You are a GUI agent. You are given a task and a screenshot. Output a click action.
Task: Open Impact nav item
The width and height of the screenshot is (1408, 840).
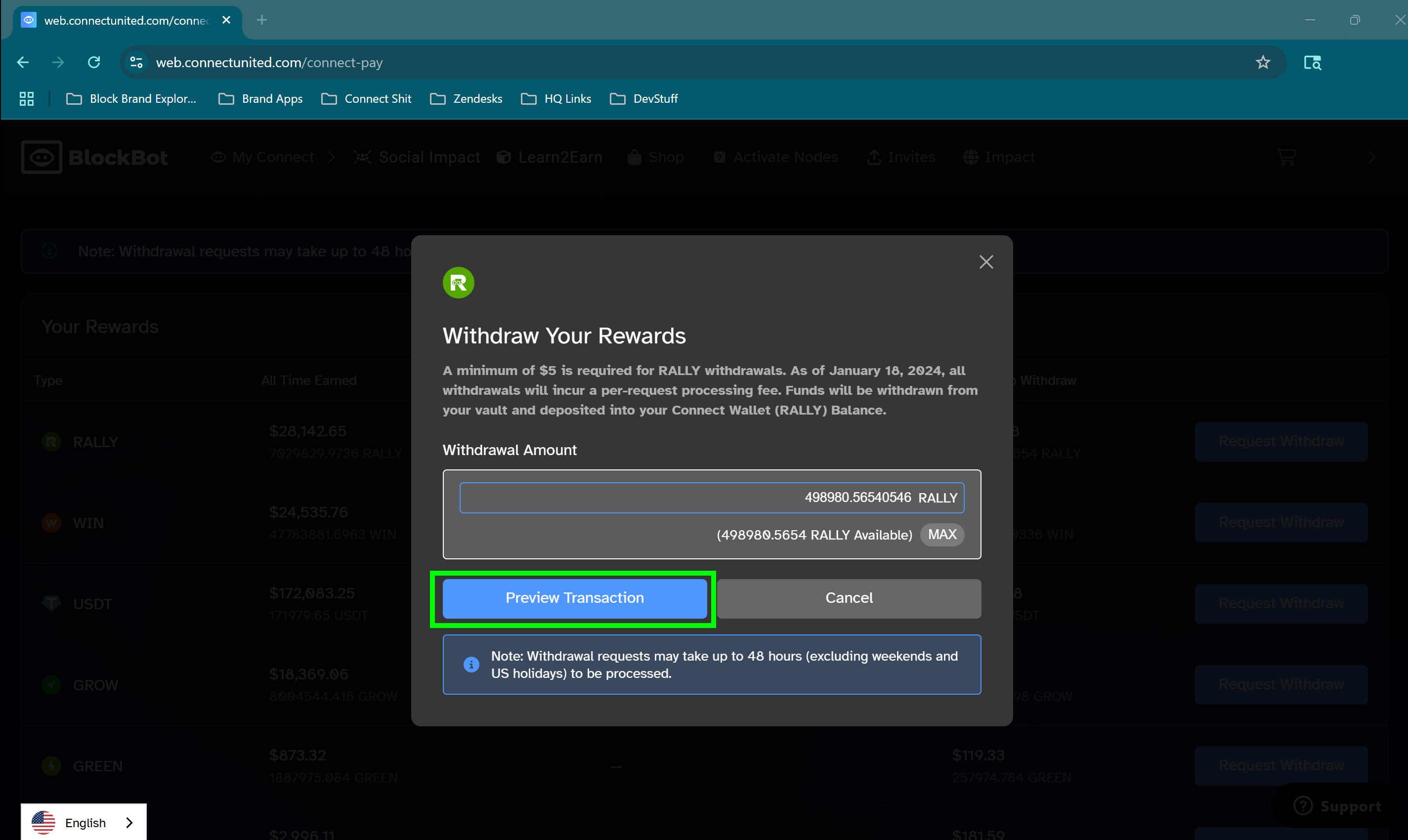click(x=999, y=157)
